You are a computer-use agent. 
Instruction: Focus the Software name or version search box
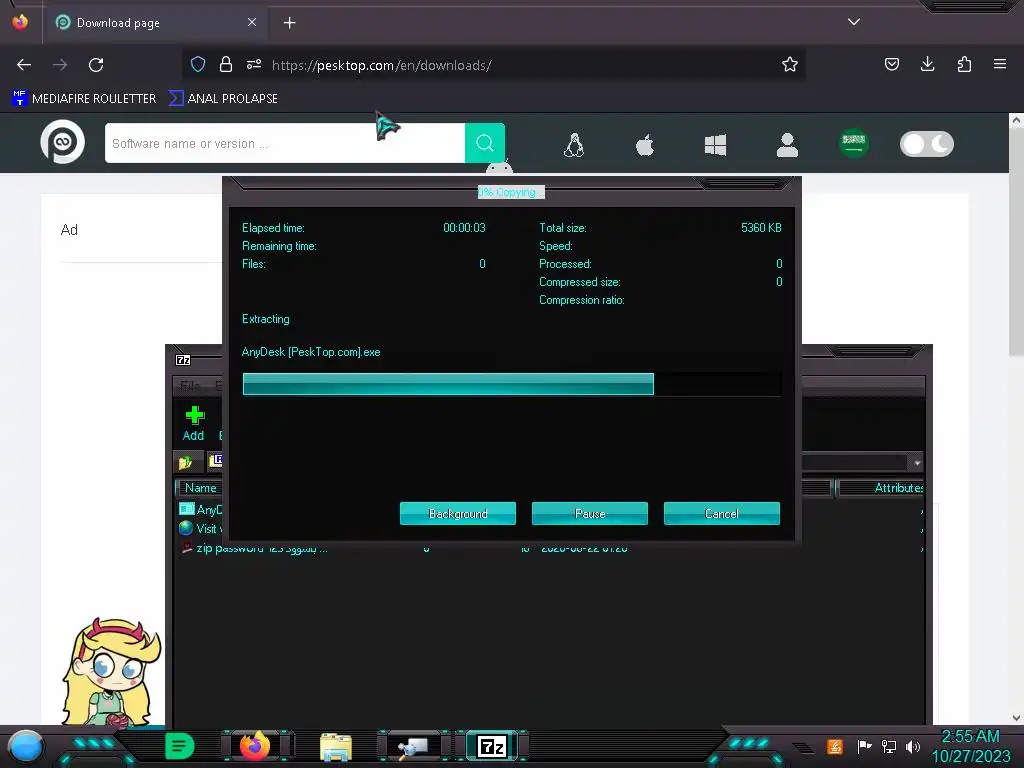click(x=285, y=143)
